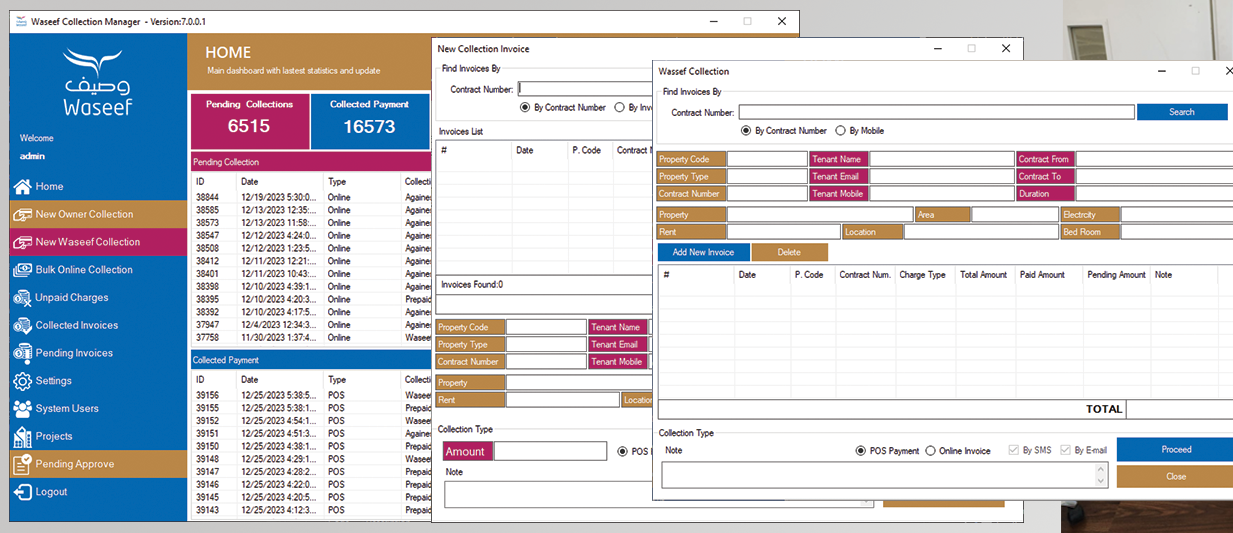Select pending collection row 38585
This screenshot has height=533, width=1233.
[311, 210]
